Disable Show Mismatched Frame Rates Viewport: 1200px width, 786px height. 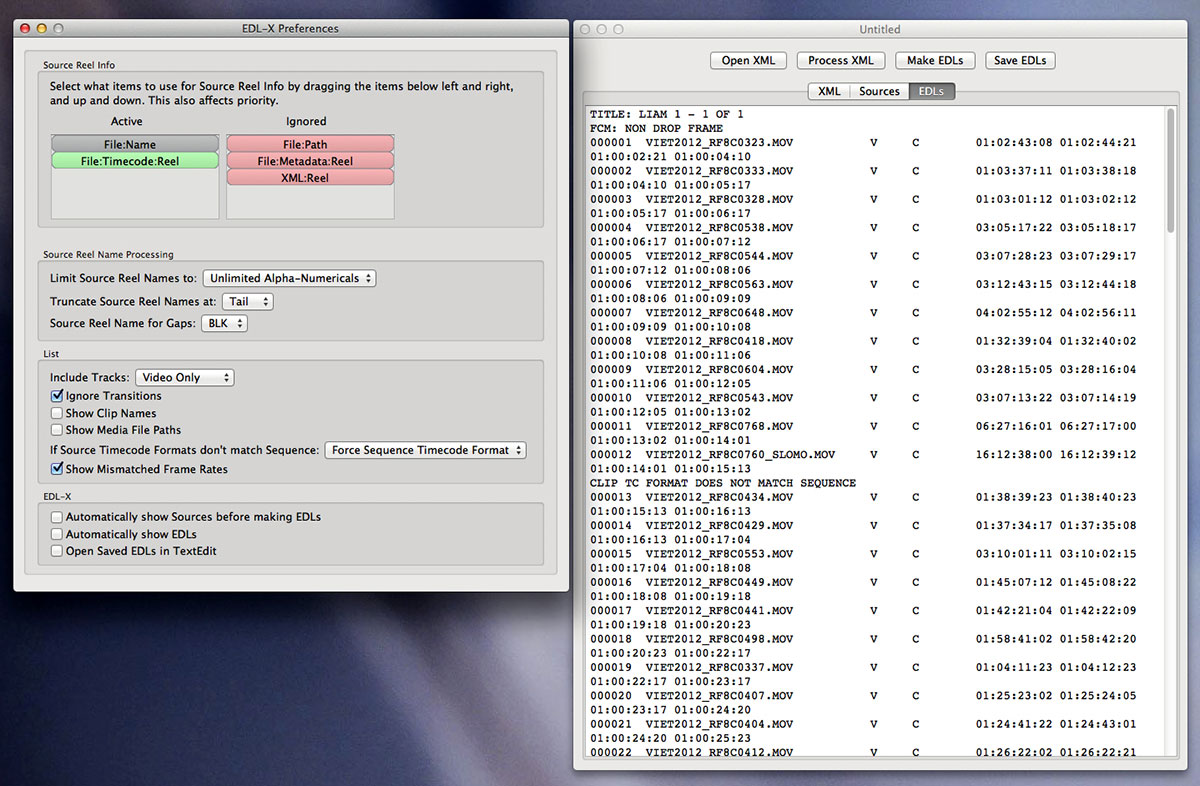pos(57,469)
